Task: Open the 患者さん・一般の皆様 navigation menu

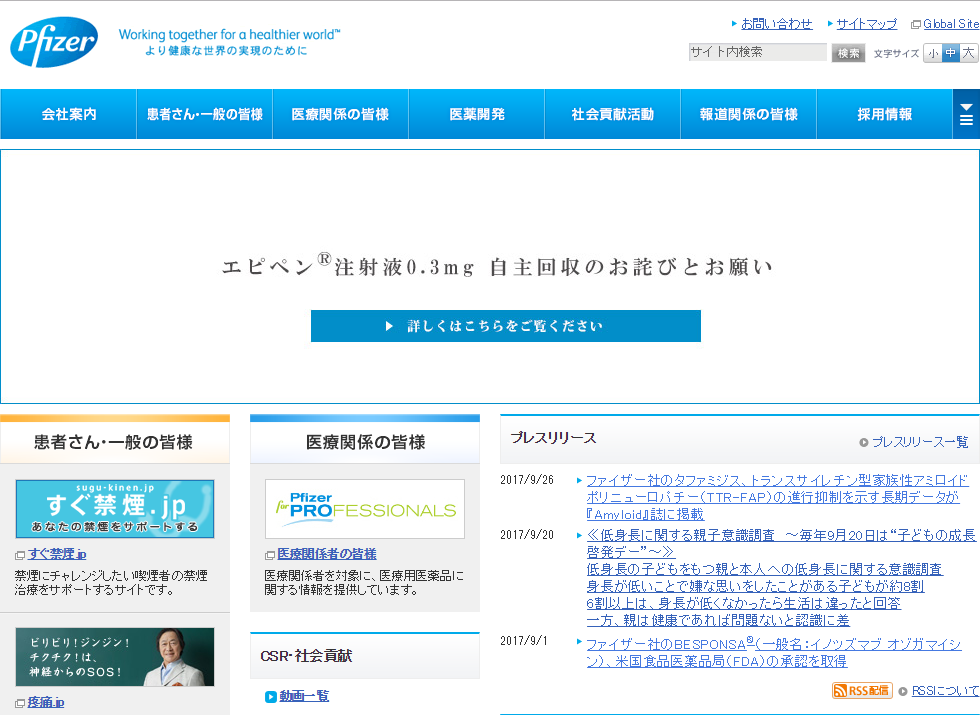Action: pos(204,114)
